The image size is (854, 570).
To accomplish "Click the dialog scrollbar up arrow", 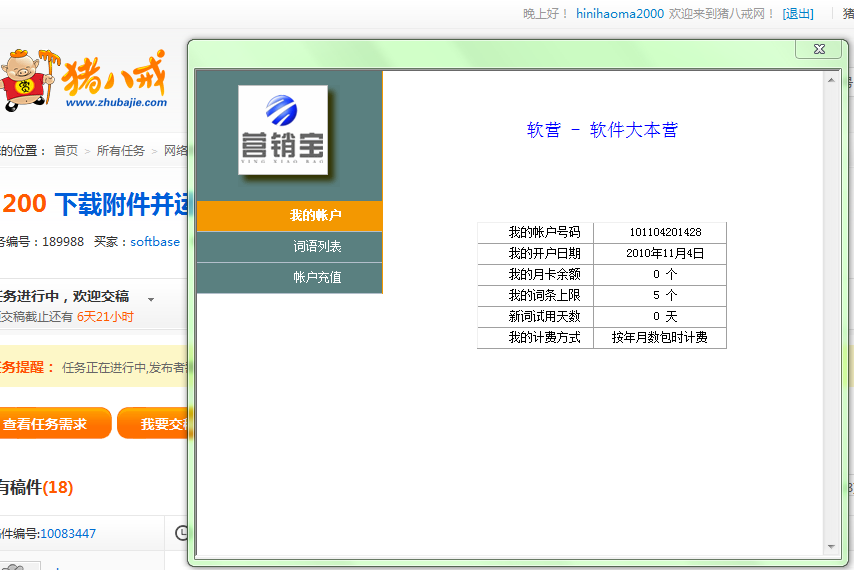I will (x=831, y=80).
